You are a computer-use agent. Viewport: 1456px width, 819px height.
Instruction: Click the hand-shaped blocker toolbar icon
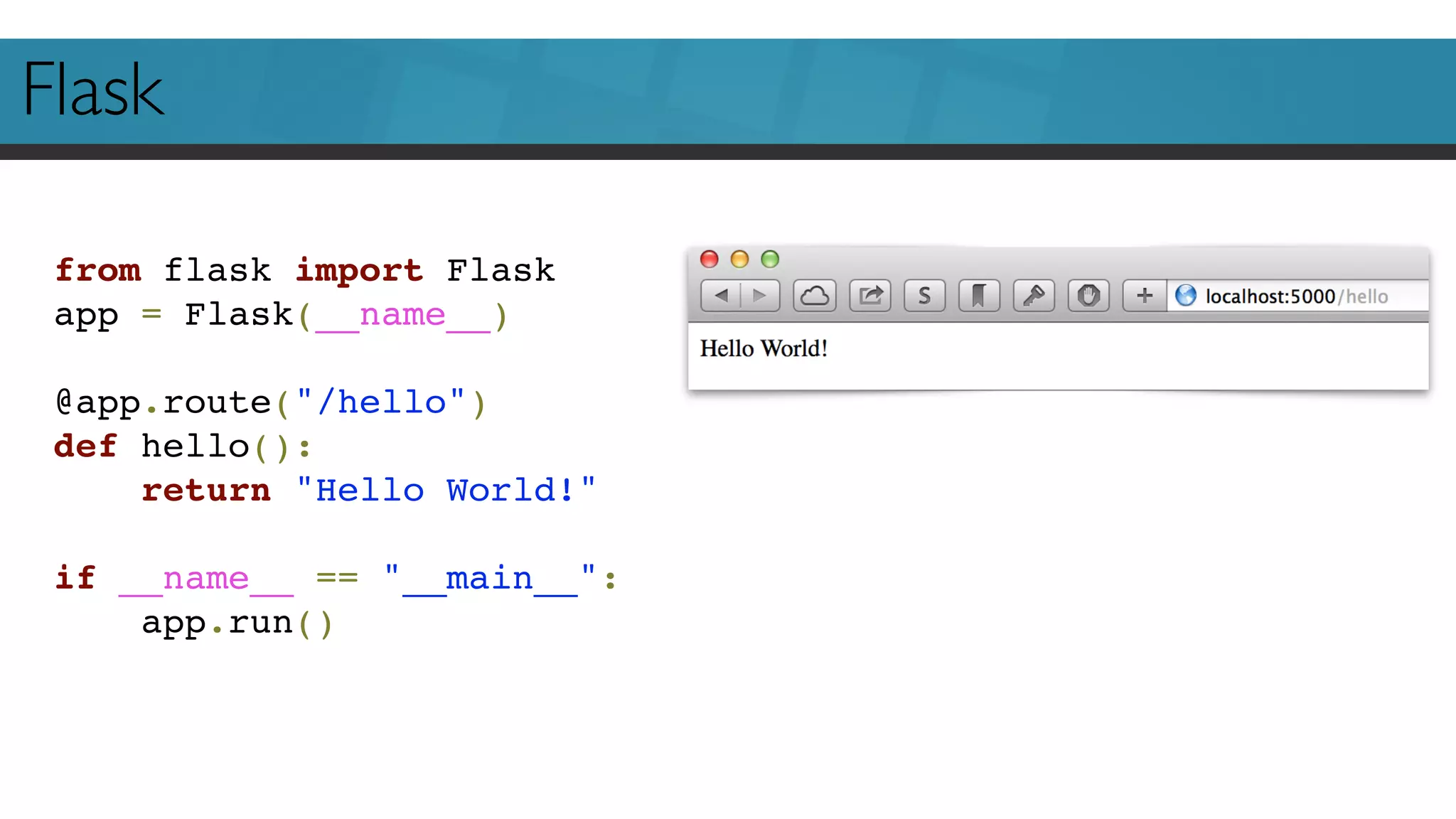pos(1088,296)
